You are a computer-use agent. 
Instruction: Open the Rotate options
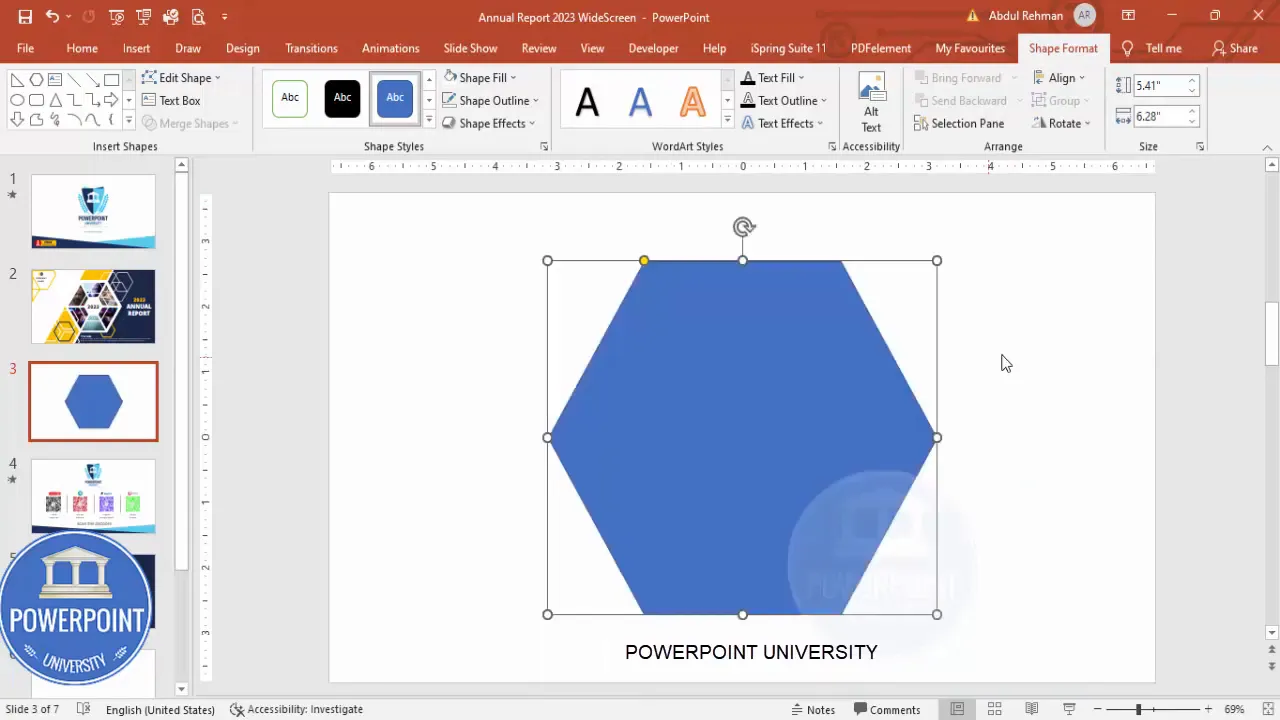click(1062, 124)
